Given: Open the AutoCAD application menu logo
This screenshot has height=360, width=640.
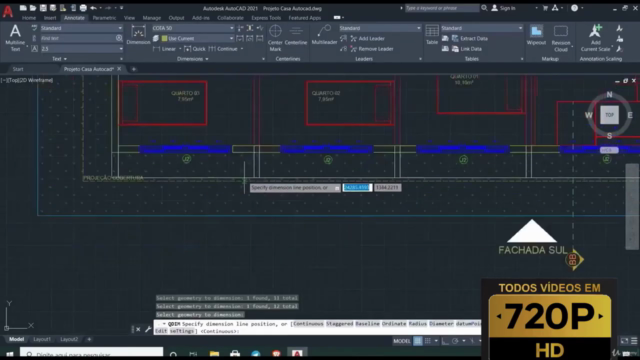Looking at the screenshot, I should (x=7, y=11).
